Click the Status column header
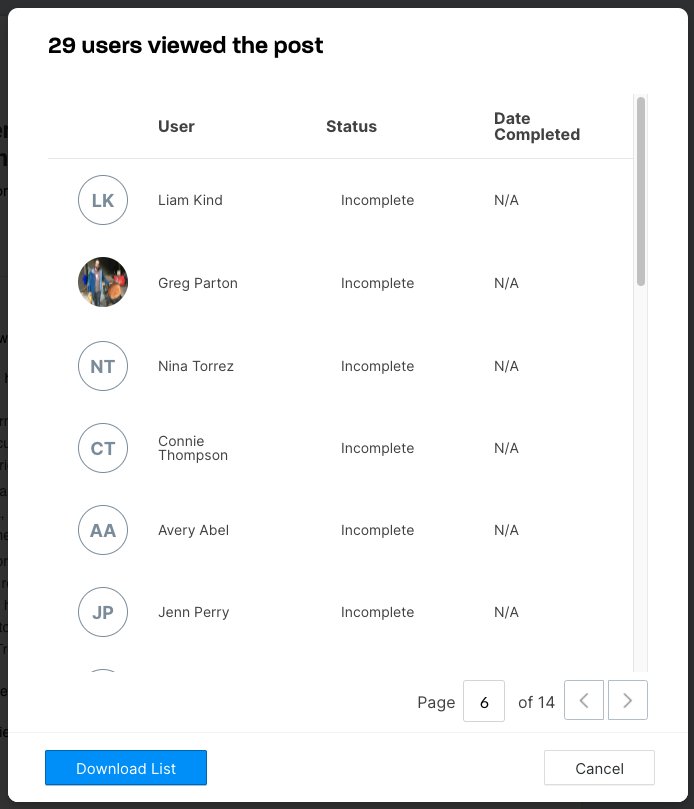The width and height of the screenshot is (694, 809). click(x=351, y=126)
